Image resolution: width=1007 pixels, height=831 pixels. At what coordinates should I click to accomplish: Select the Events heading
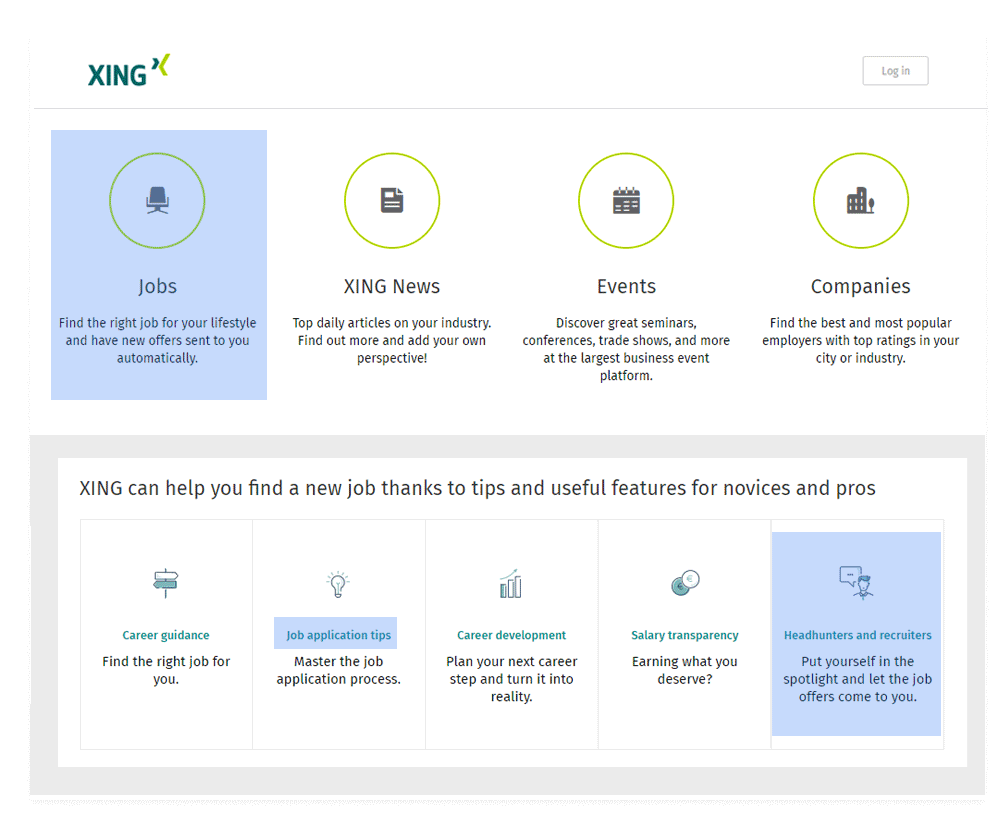coord(626,286)
